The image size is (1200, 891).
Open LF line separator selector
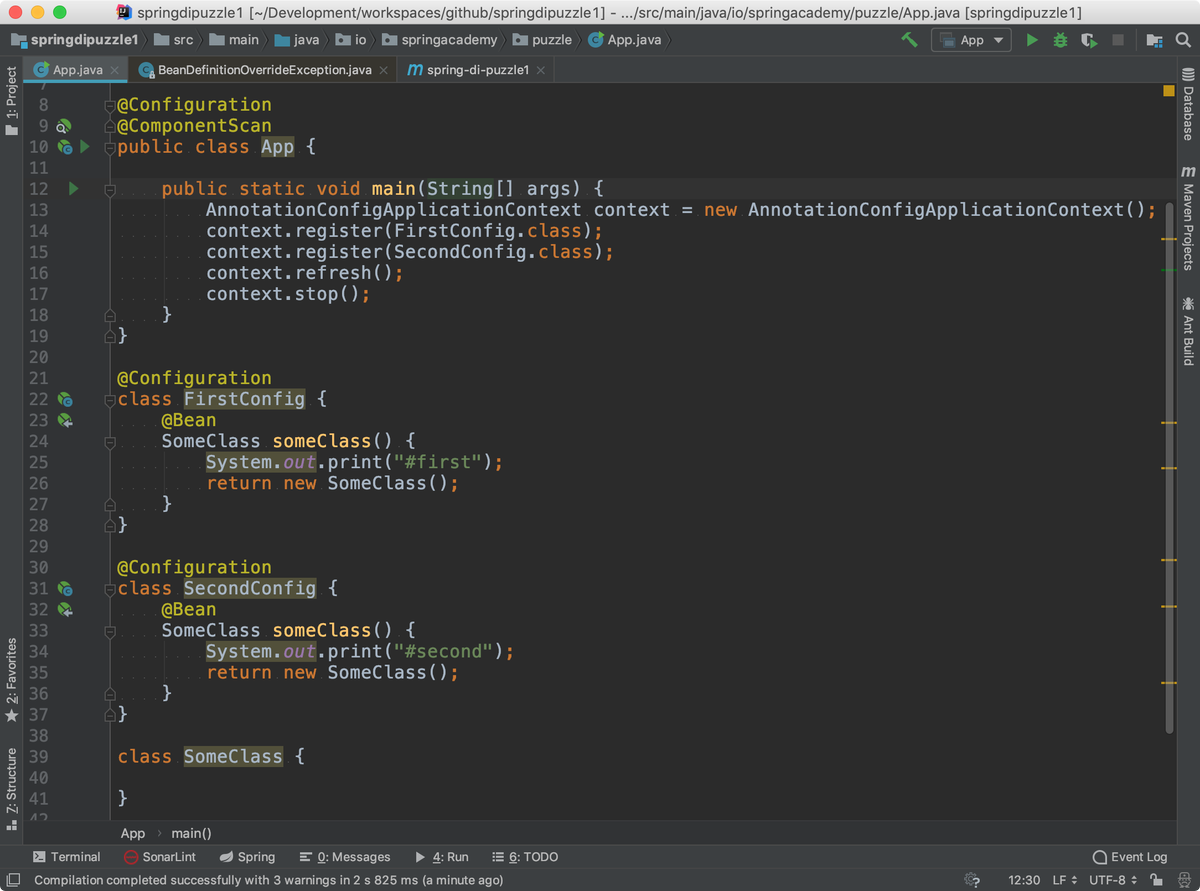(1065, 880)
